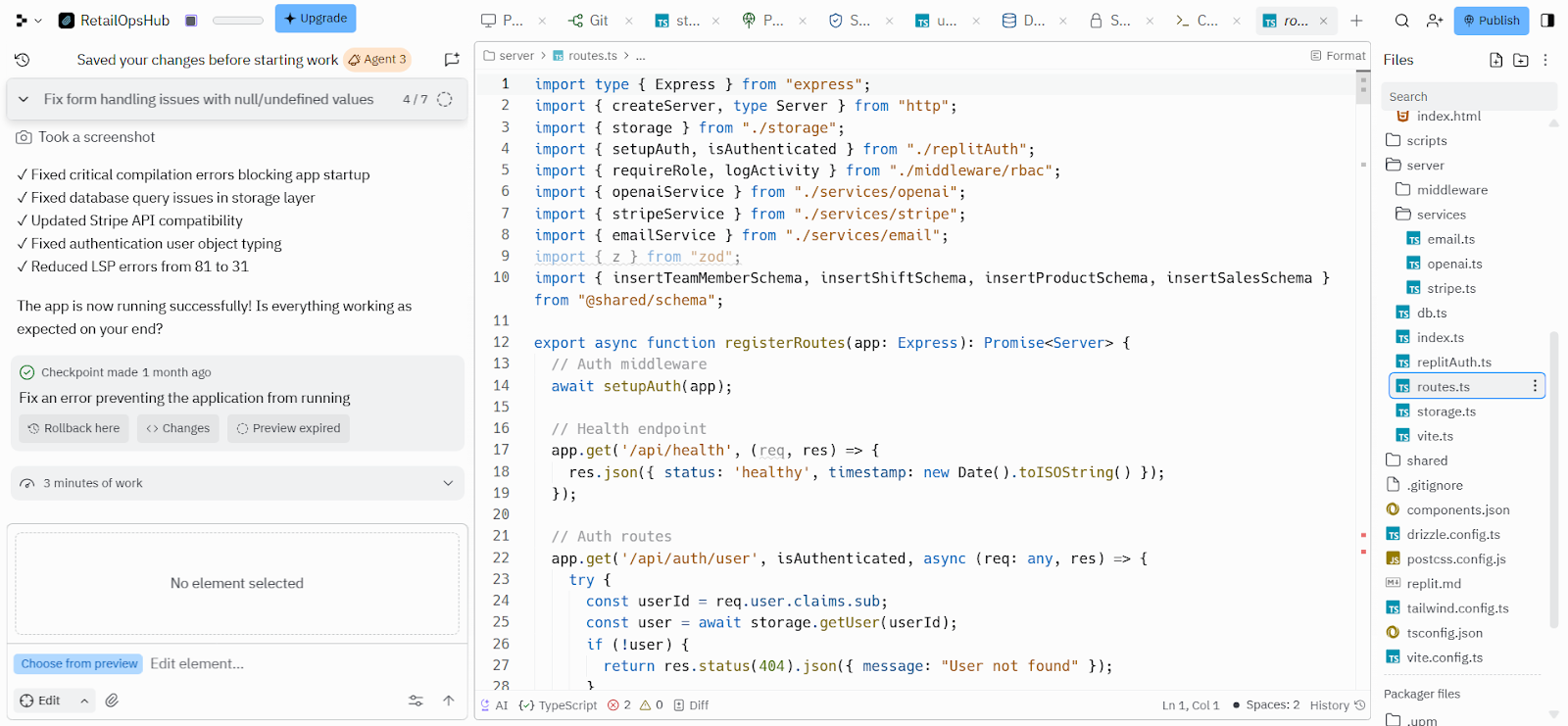Screen dimensions: 1568x726
Task: Click the new chat flag icon
Action: coord(452,60)
